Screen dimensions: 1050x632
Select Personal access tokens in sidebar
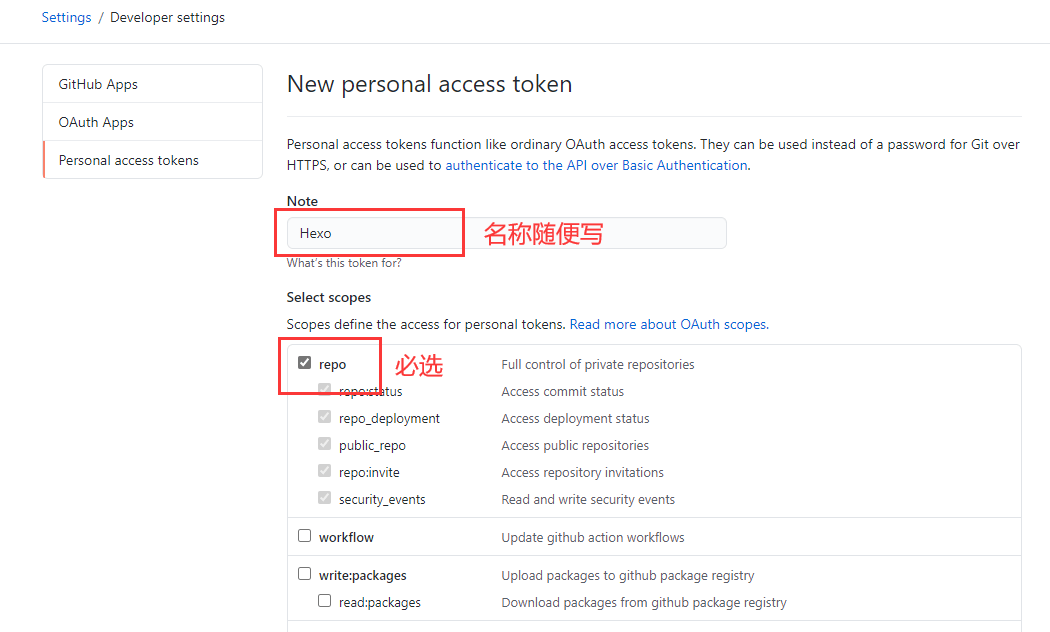153,160
